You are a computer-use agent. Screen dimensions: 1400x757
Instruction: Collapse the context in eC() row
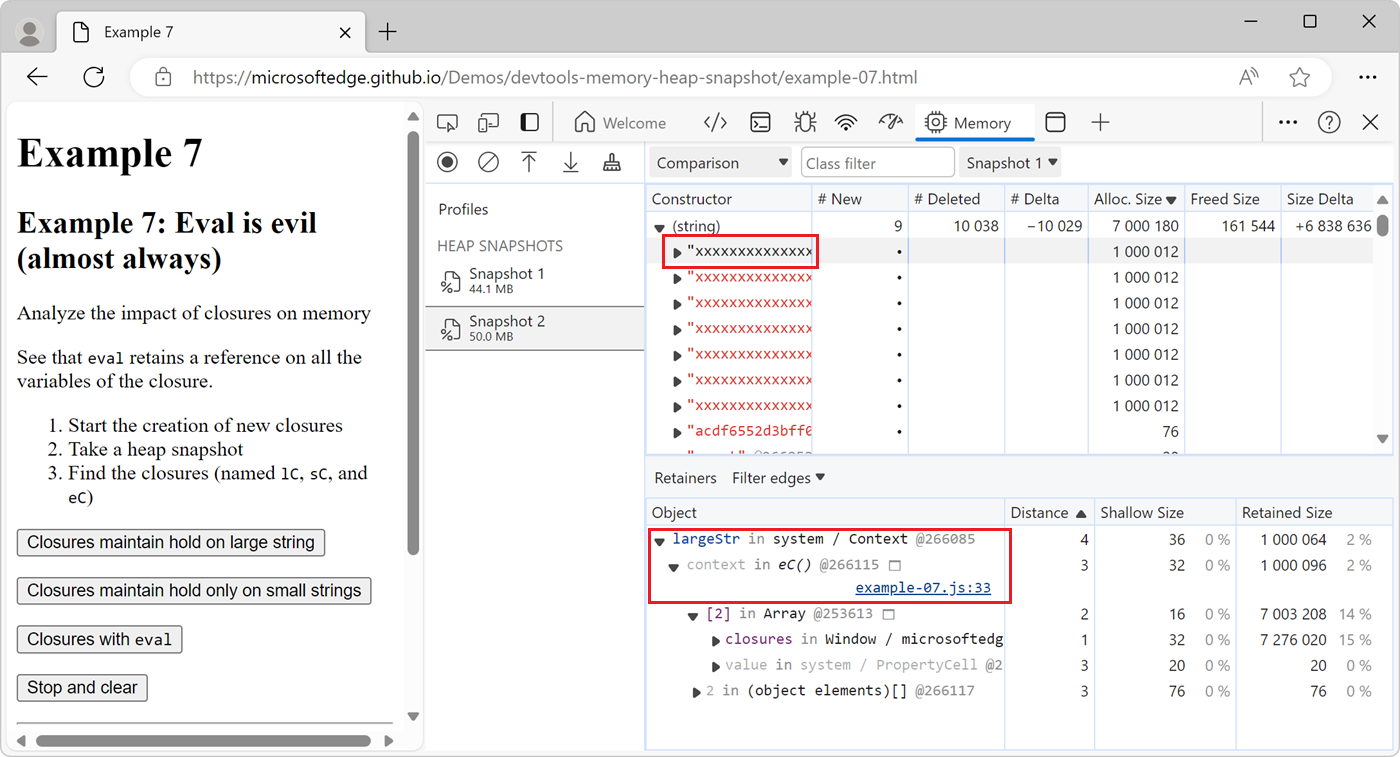(675, 566)
